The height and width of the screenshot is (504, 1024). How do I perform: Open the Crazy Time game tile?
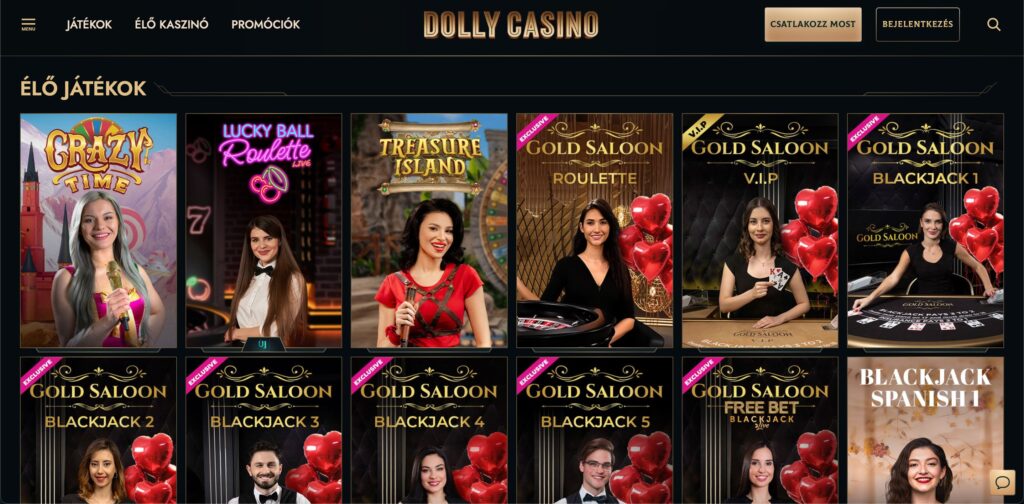[x=99, y=230]
